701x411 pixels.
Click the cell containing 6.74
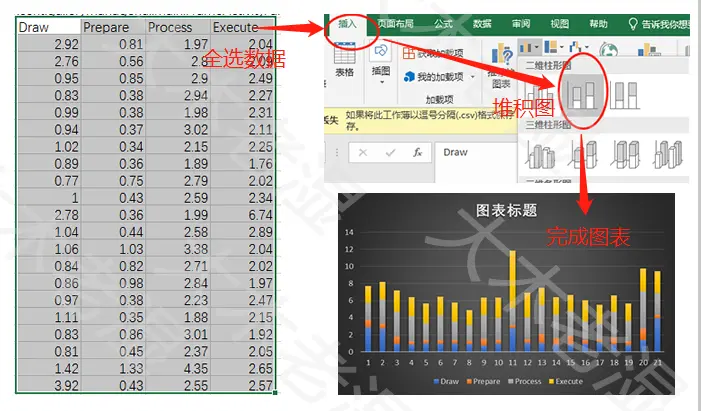243,215
